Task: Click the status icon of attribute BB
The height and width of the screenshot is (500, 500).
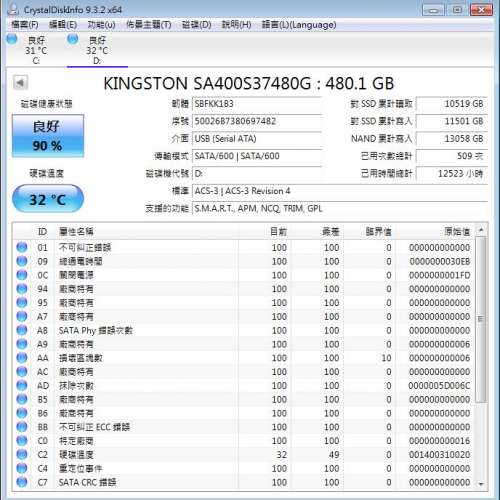Action: click(22, 427)
